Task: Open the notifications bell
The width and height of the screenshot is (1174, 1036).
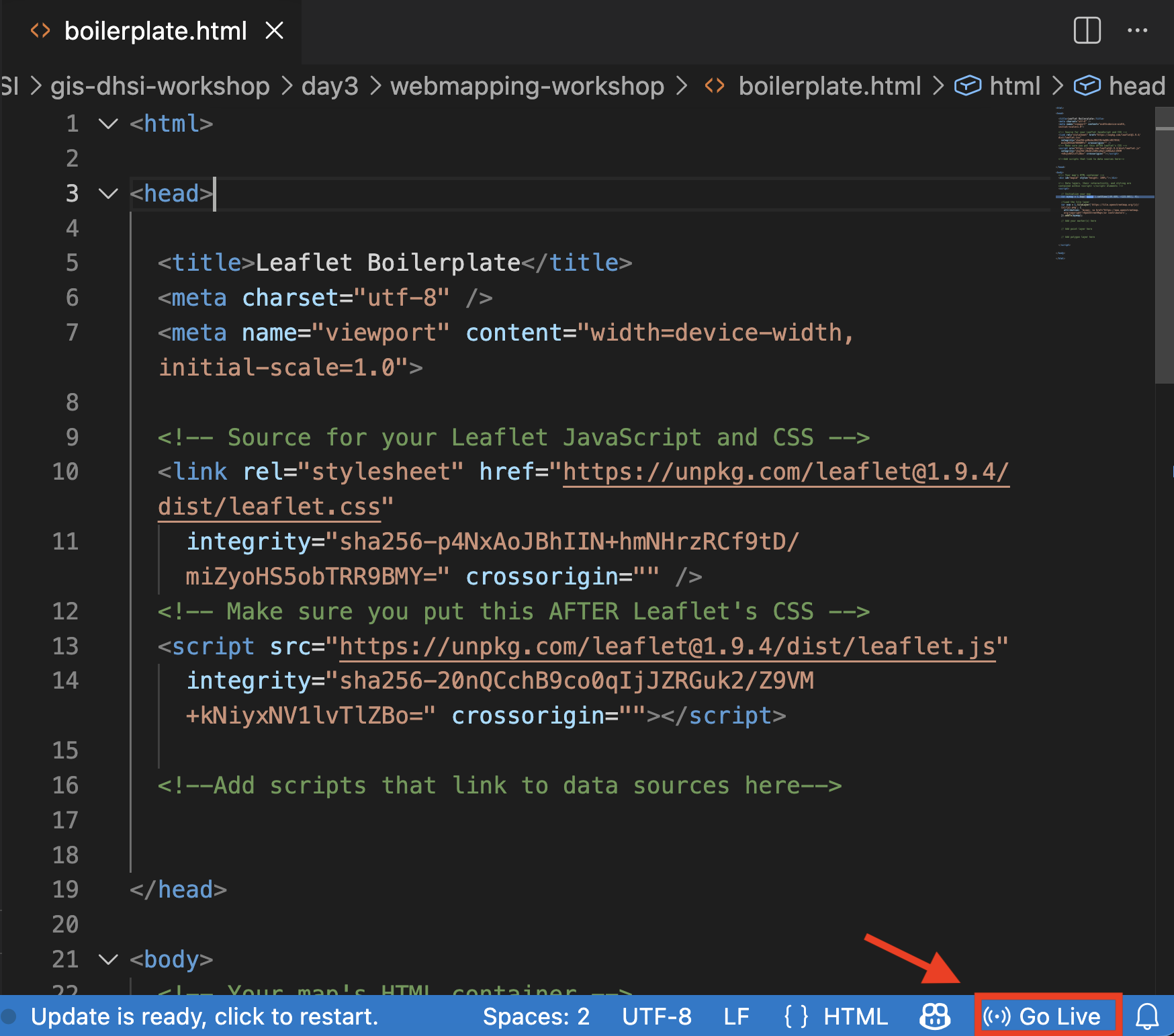Action: 1146,1017
